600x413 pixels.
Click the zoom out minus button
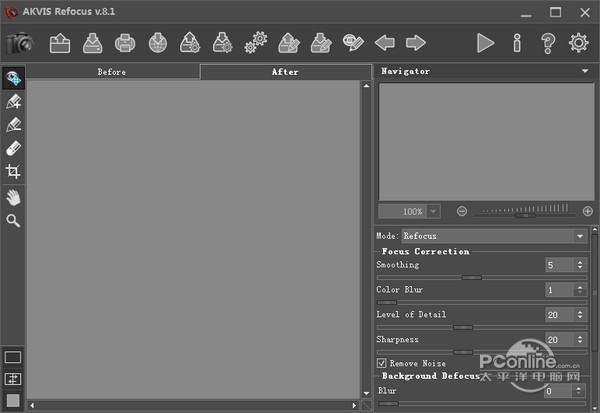pyautogui.click(x=462, y=211)
